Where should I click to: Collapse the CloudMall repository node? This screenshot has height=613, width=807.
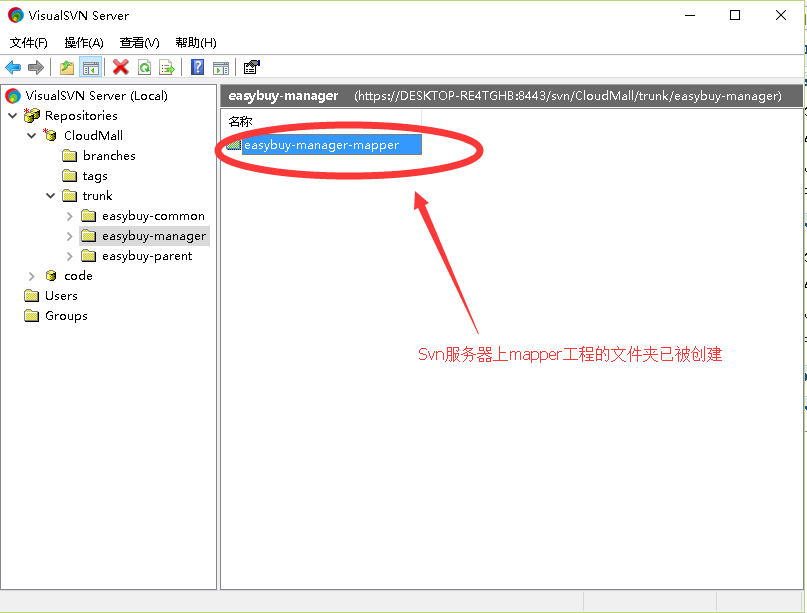(x=31, y=136)
